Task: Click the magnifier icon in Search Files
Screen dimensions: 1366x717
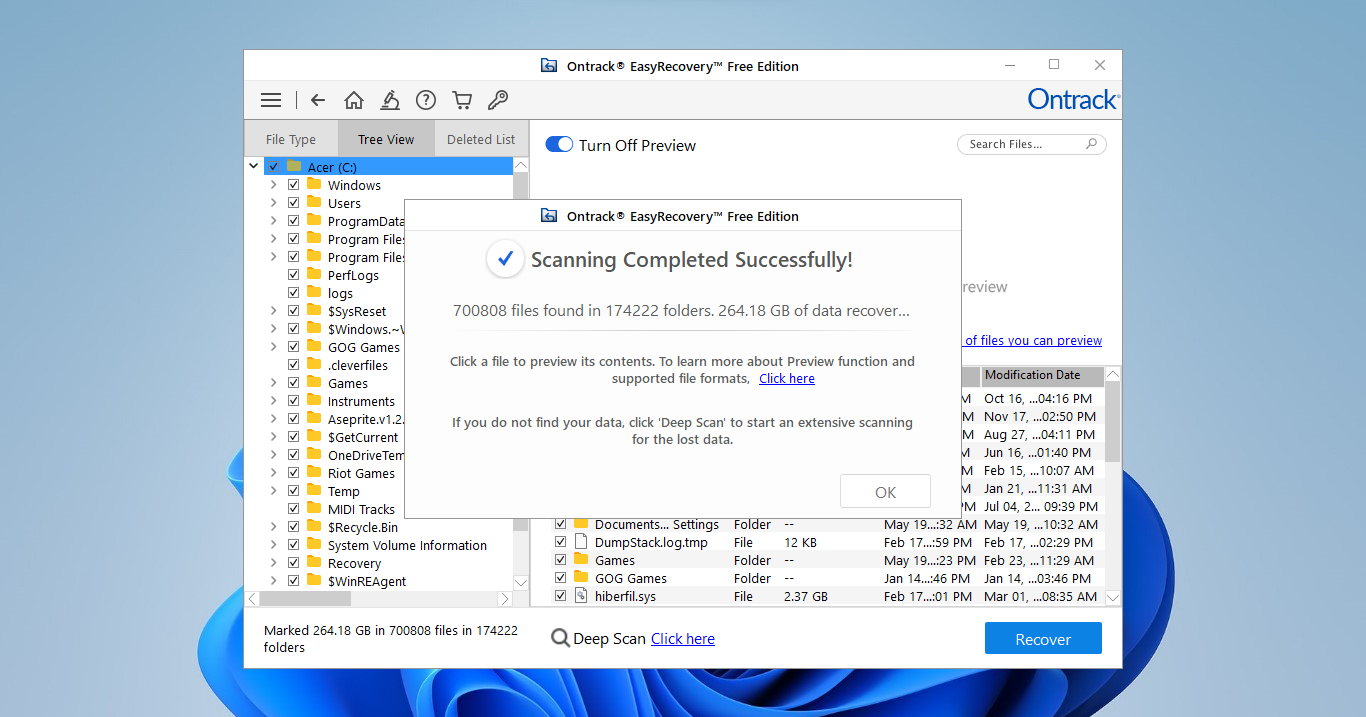Action: coord(1092,144)
